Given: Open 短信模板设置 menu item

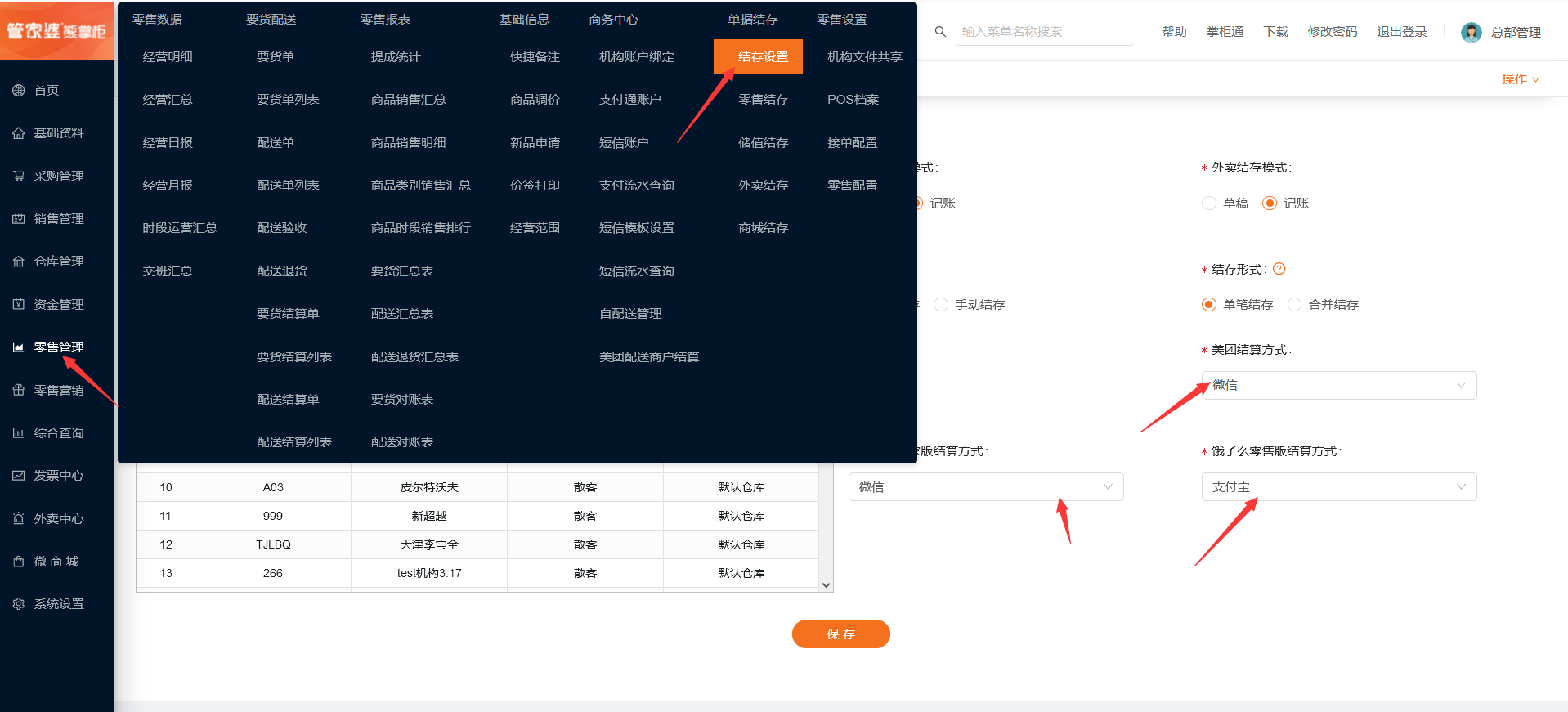Looking at the screenshot, I should coord(637,228).
